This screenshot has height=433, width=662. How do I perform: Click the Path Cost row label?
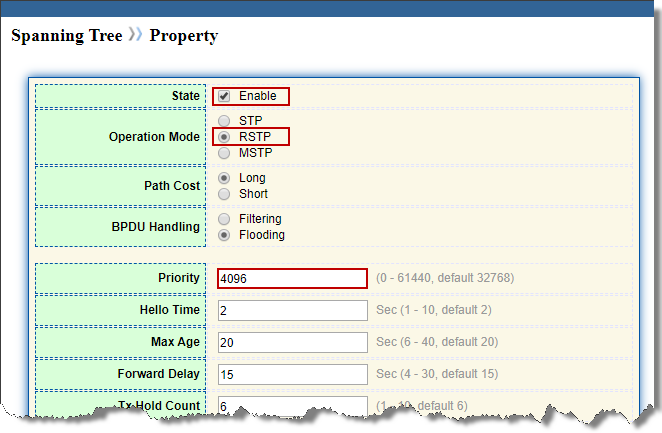tap(172, 186)
